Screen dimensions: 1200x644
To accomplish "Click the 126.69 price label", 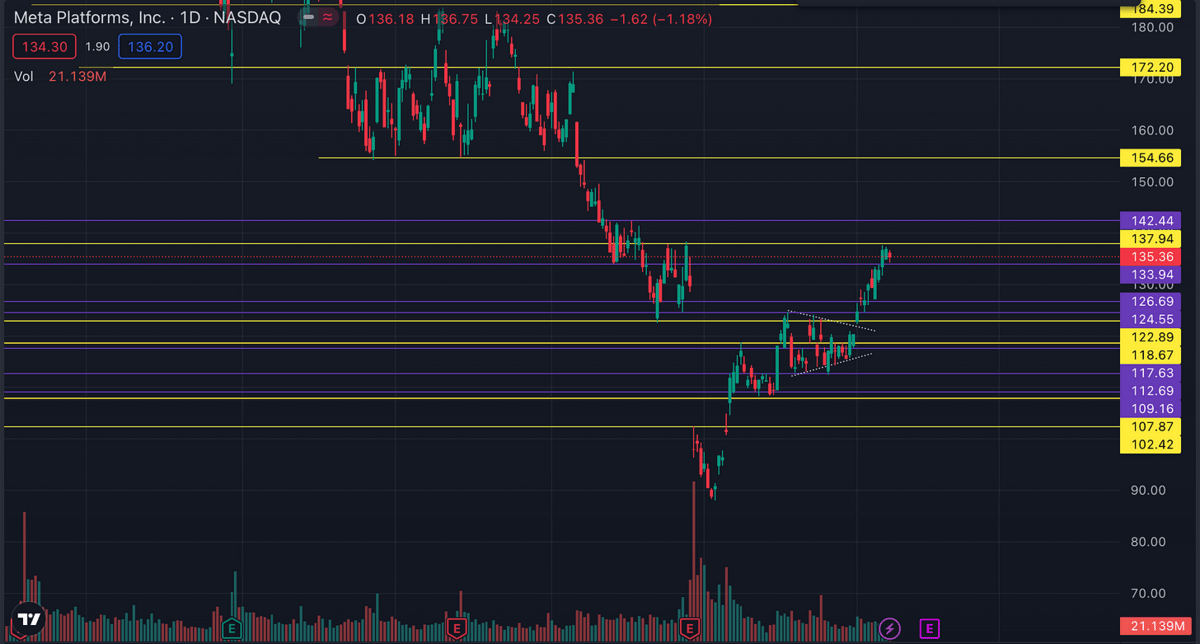I will tap(1152, 301).
